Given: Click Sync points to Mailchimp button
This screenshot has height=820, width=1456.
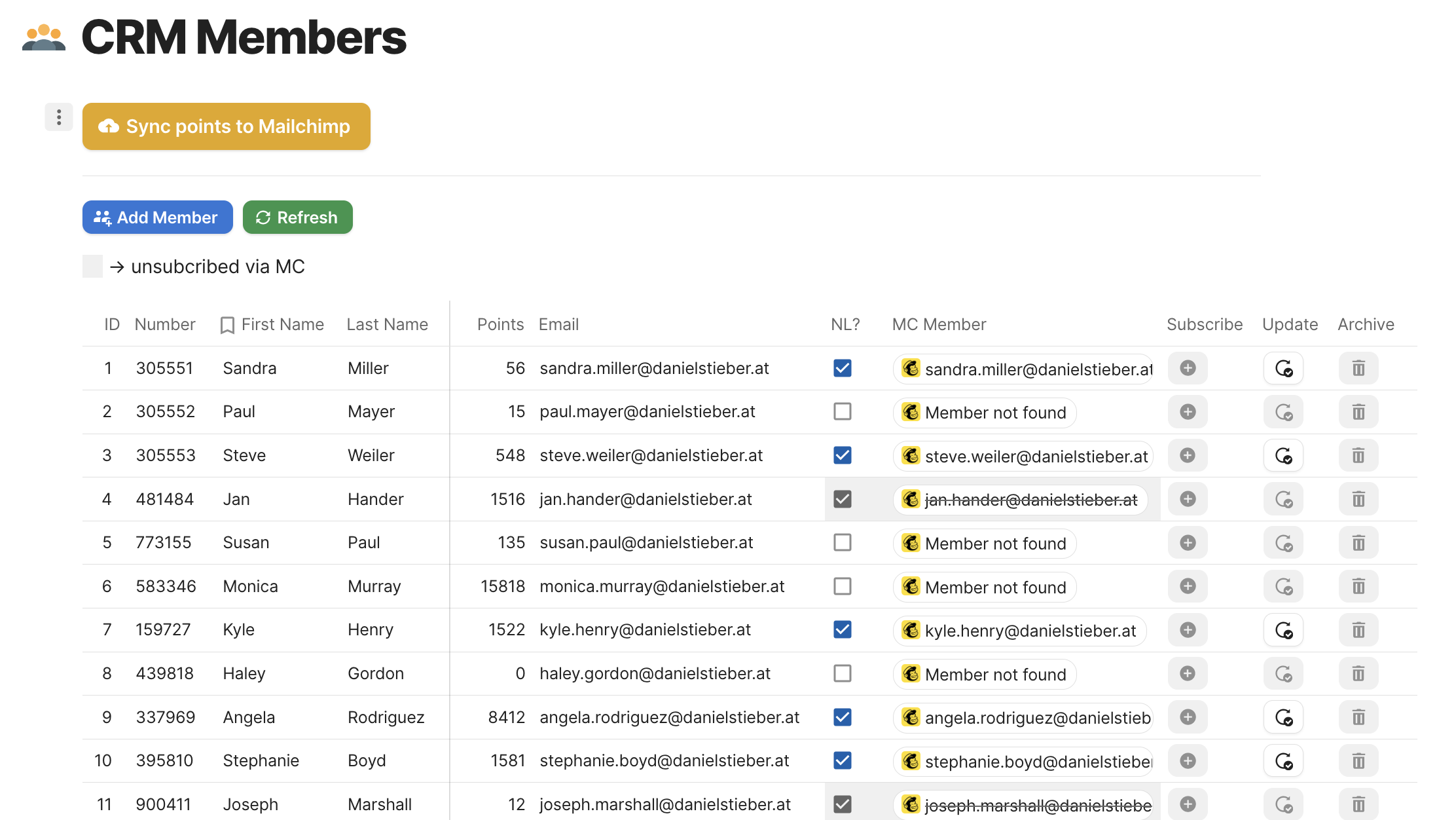Looking at the screenshot, I should [227, 126].
